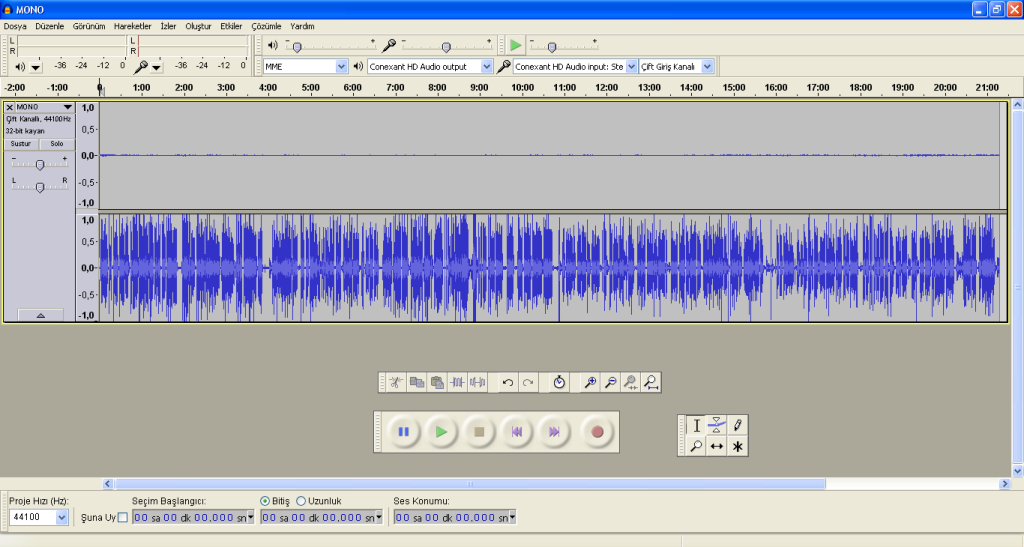Click the horizontal scrollbar thumb
The height and width of the screenshot is (547, 1024).
(470, 484)
